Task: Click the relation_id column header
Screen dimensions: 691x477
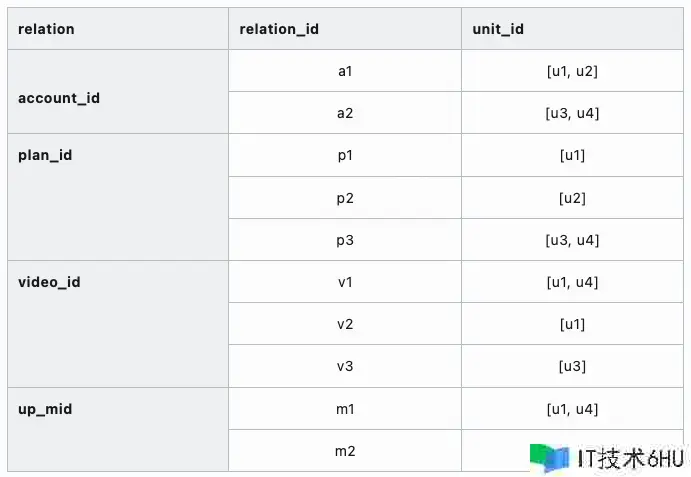Action: click(279, 29)
